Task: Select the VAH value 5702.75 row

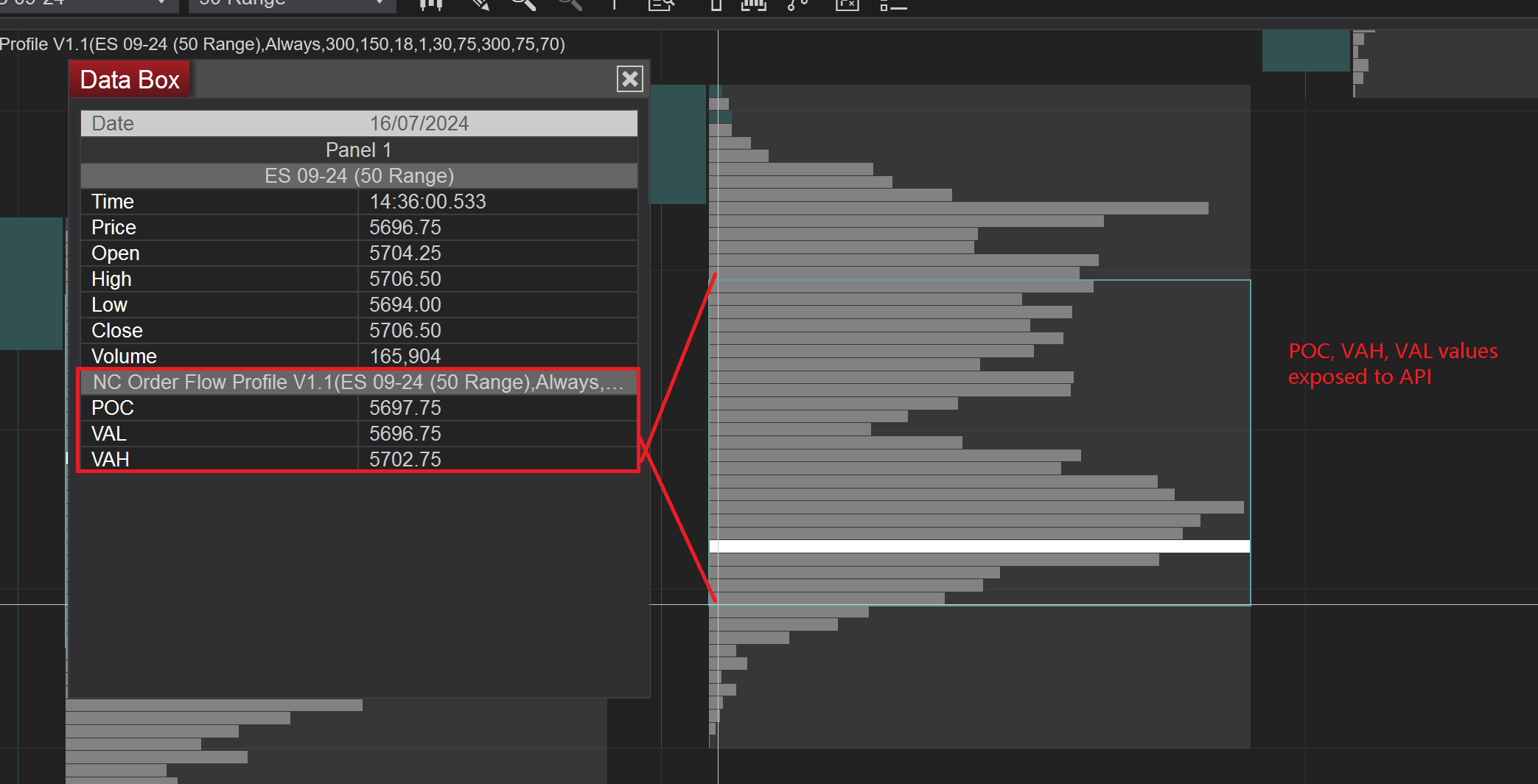Action: [358, 458]
